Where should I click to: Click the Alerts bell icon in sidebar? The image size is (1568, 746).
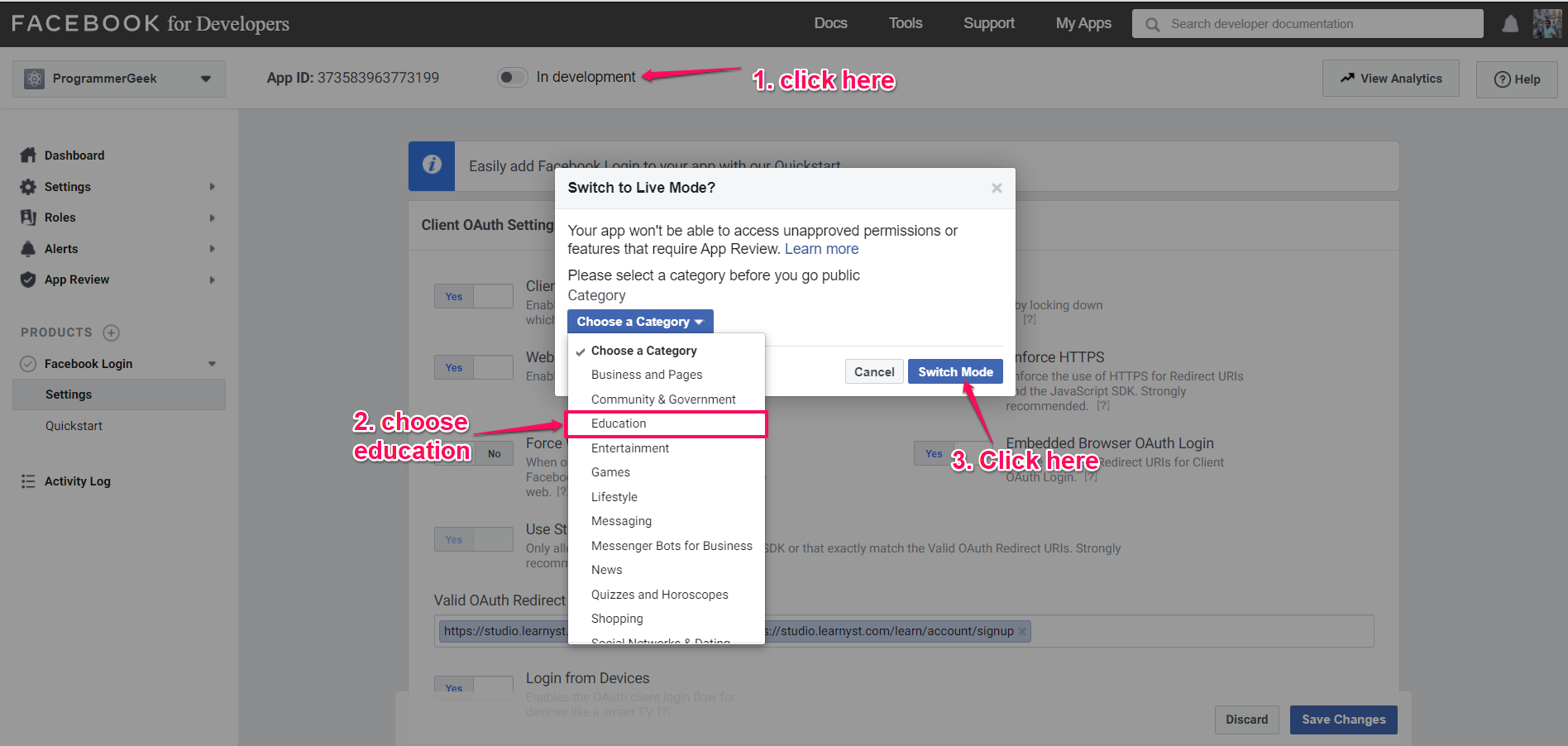click(28, 249)
